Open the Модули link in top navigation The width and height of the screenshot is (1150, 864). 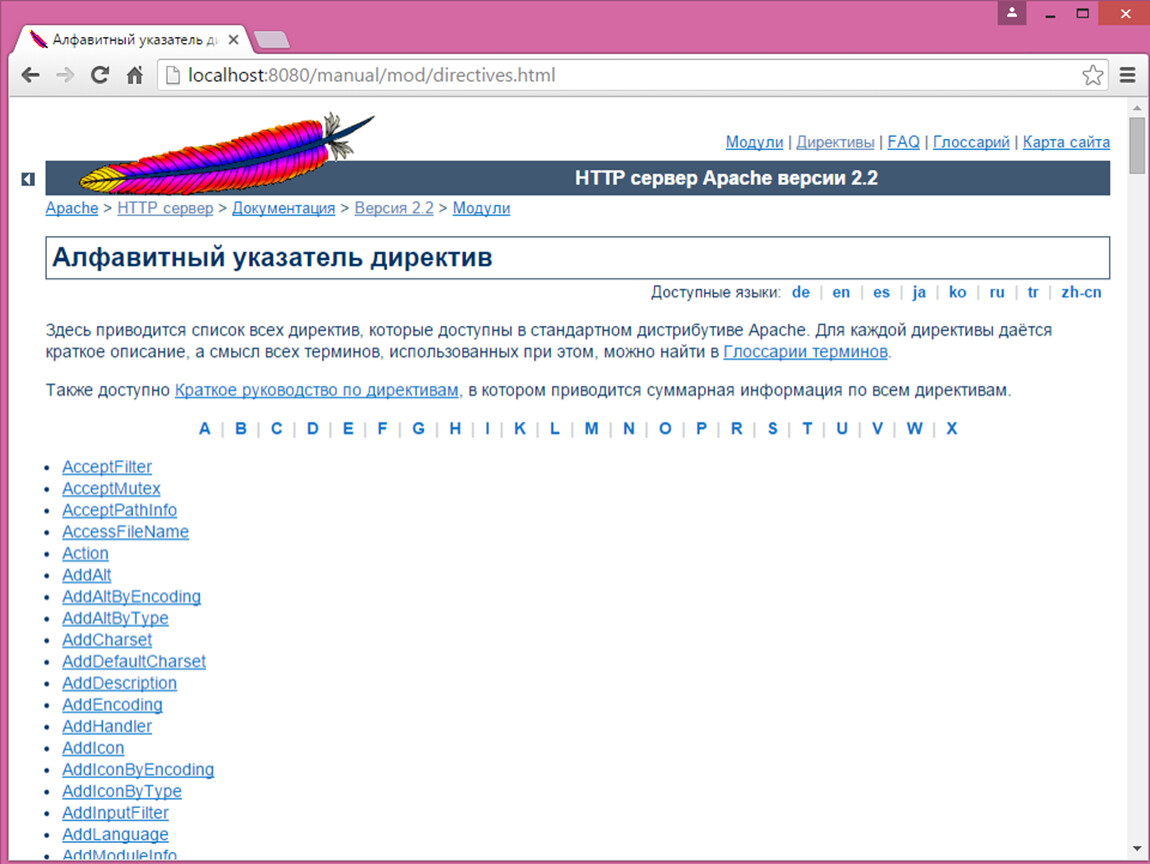click(x=754, y=142)
